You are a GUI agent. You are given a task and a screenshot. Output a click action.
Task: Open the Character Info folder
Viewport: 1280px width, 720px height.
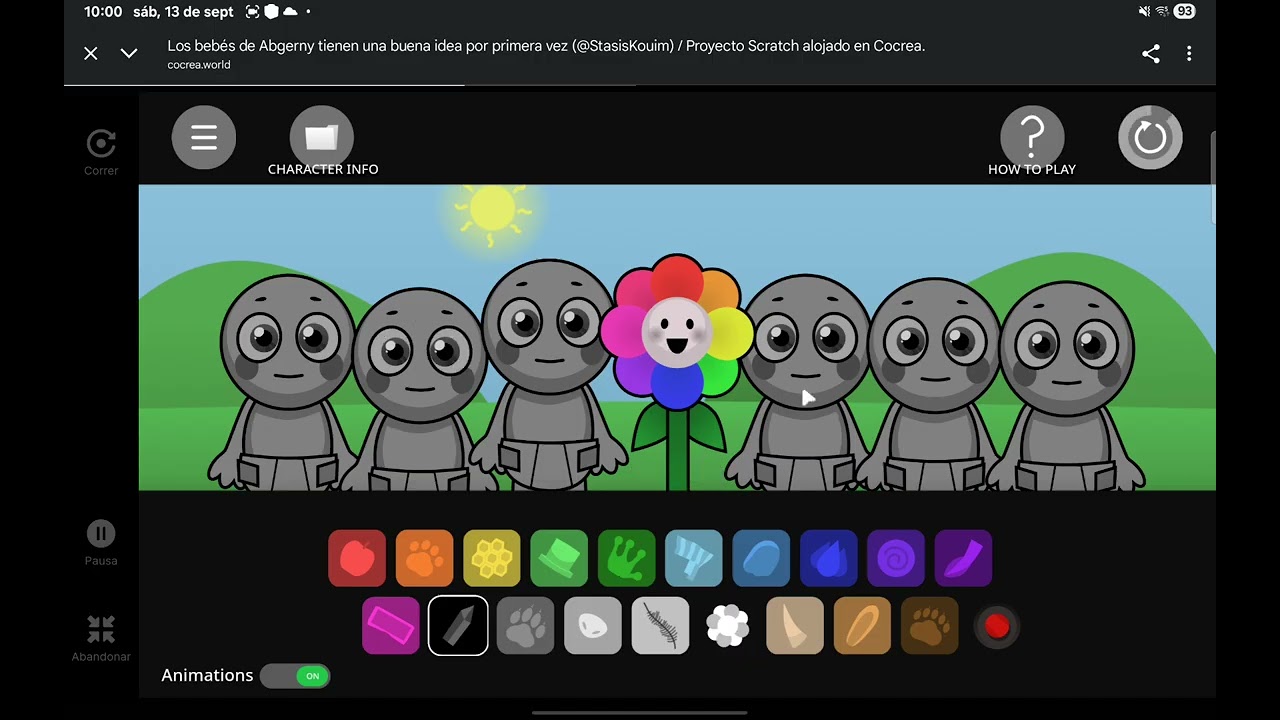[x=322, y=137]
